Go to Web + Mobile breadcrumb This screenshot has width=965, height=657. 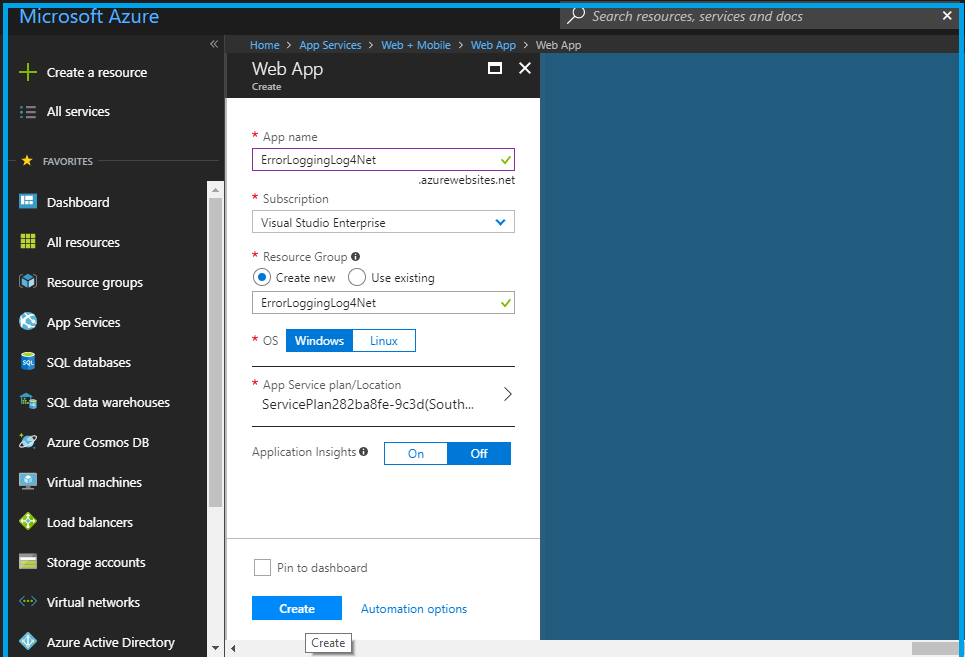click(416, 45)
